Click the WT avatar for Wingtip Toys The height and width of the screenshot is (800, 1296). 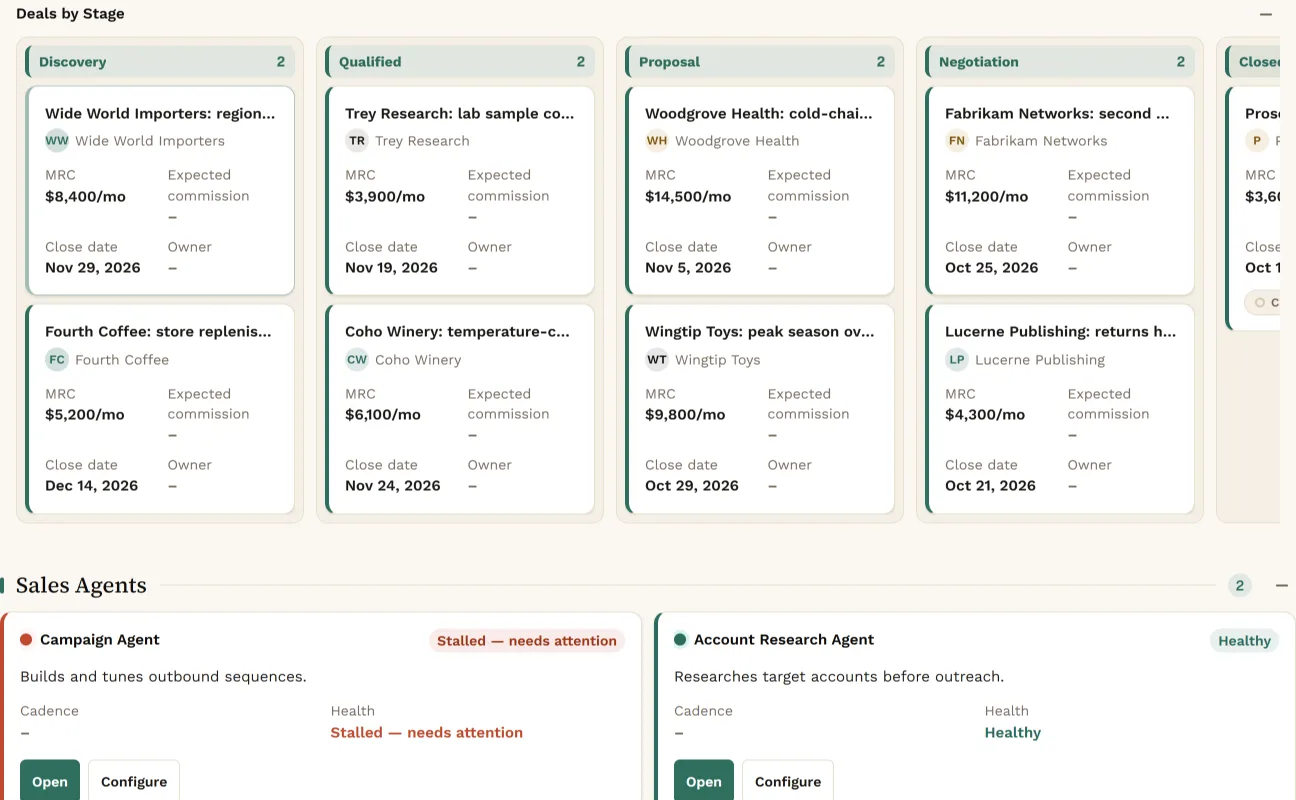pyautogui.click(x=657, y=359)
